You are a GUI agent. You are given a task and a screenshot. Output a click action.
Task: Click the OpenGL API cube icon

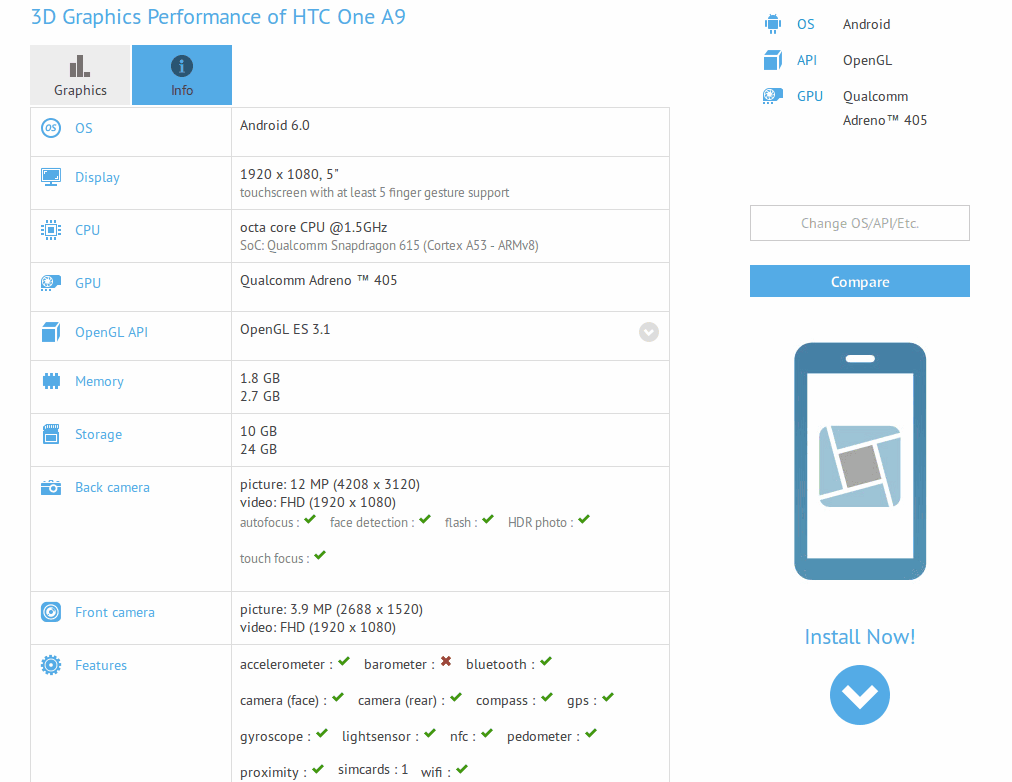[x=51, y=332]
